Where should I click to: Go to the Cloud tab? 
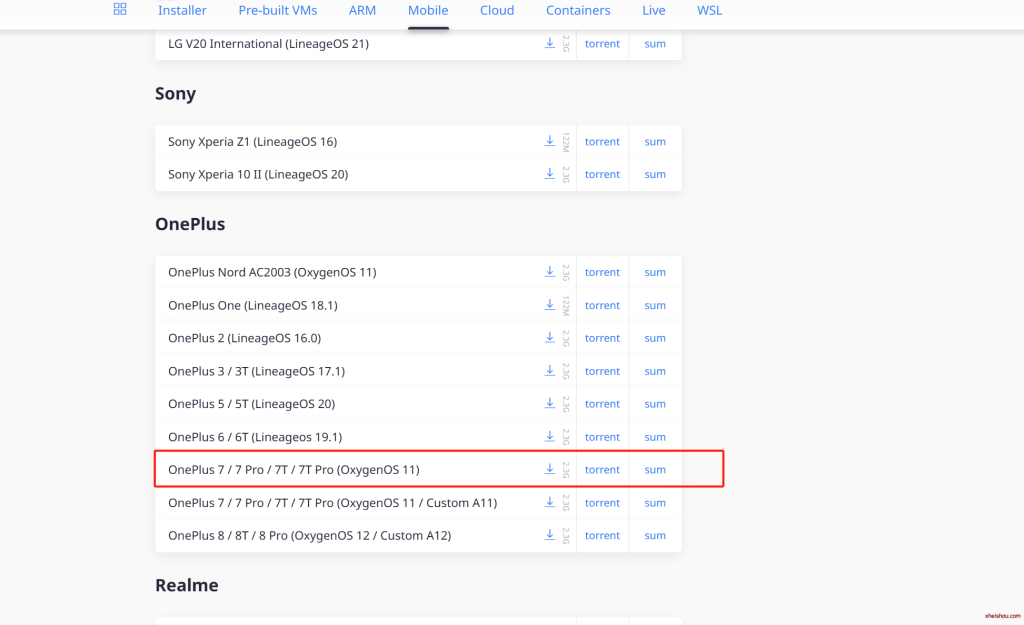pyautogui.click(x=497, y=10)
